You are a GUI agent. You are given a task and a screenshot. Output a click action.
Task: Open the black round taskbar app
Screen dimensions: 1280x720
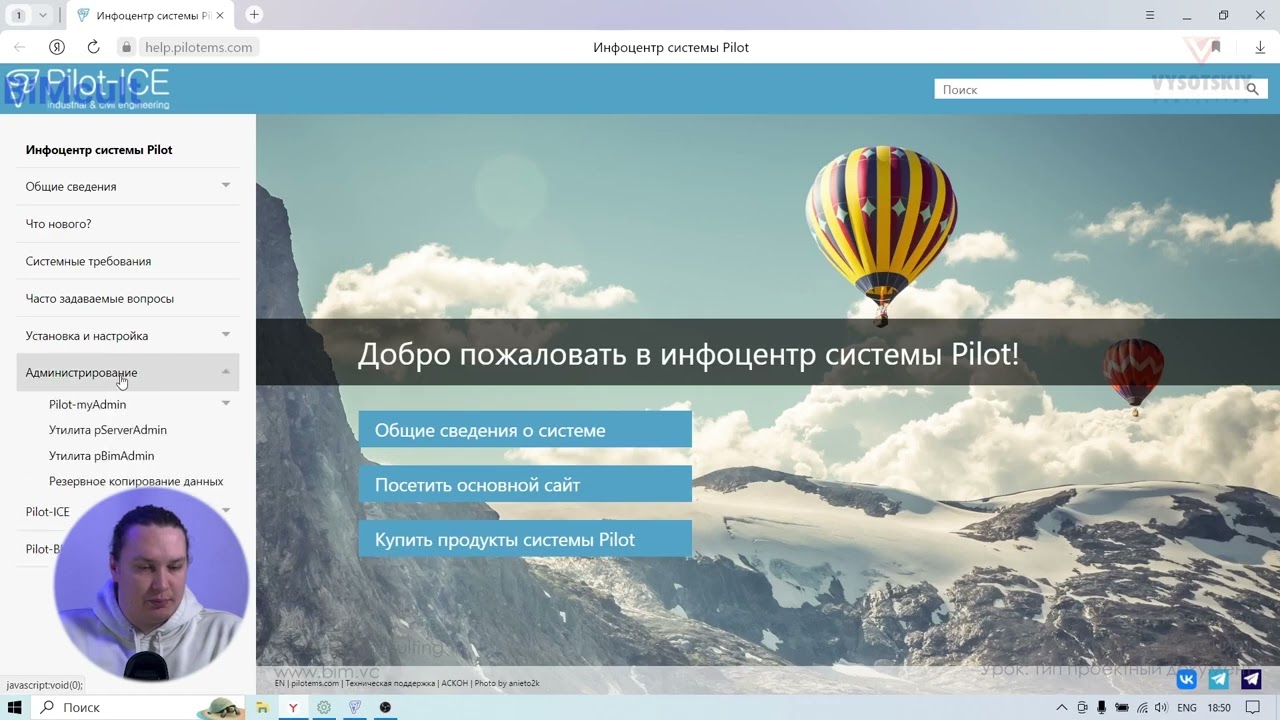coord(385,707)
